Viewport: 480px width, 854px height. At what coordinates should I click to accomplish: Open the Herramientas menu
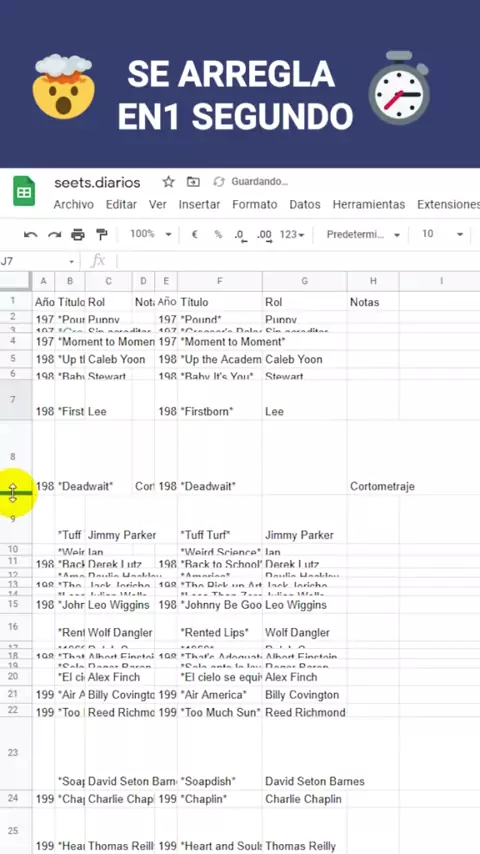click(369, 205)
